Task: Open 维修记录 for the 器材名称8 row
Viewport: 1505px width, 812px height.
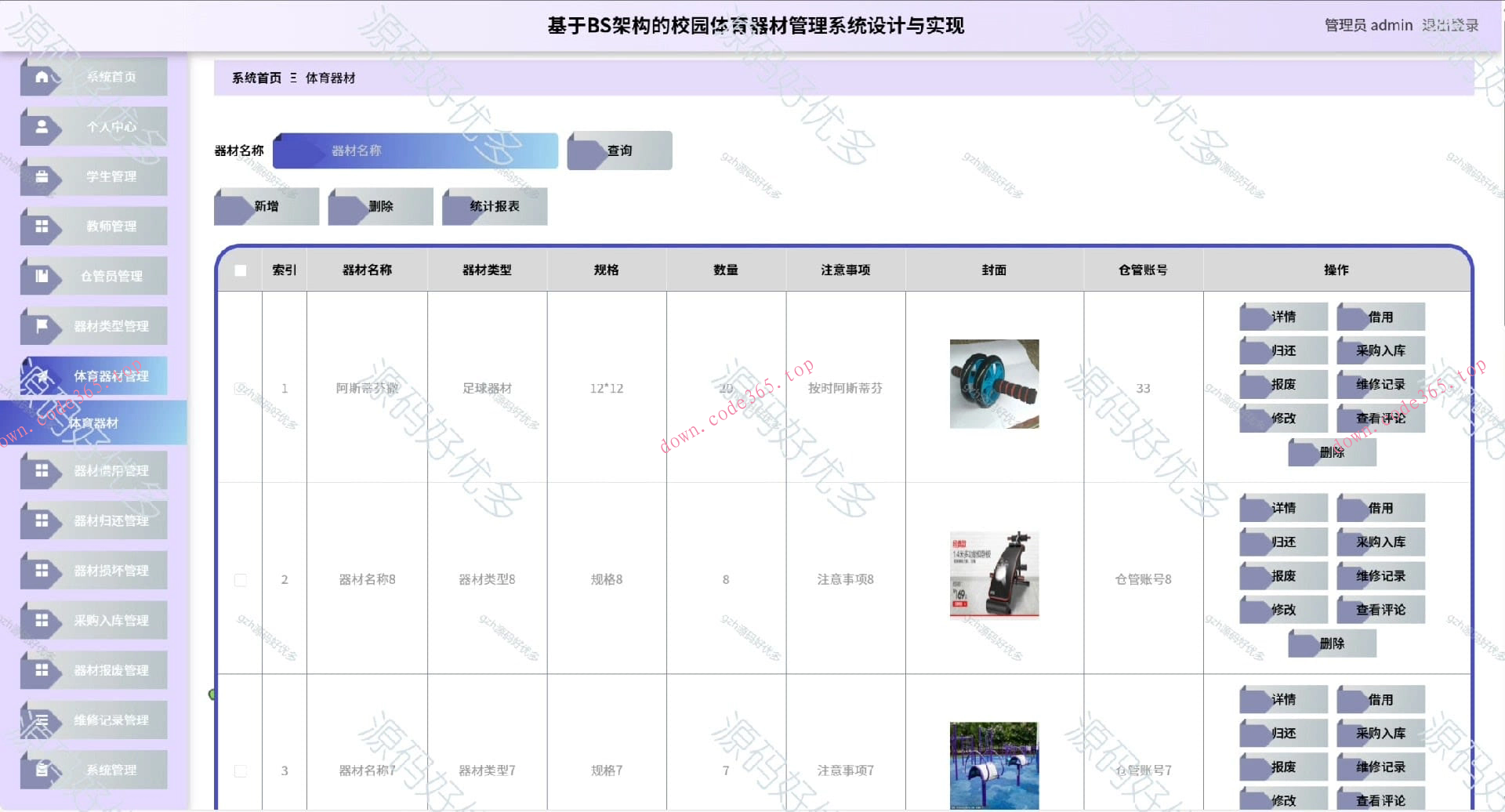Action: 1380,575
